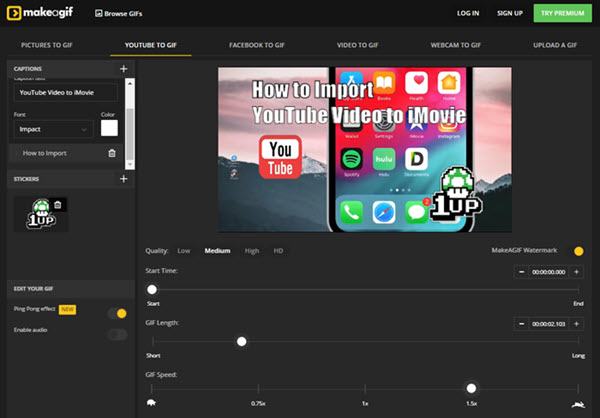Toggle the Enable audio switch
This screenshot has height=418, width=600.
117,335
